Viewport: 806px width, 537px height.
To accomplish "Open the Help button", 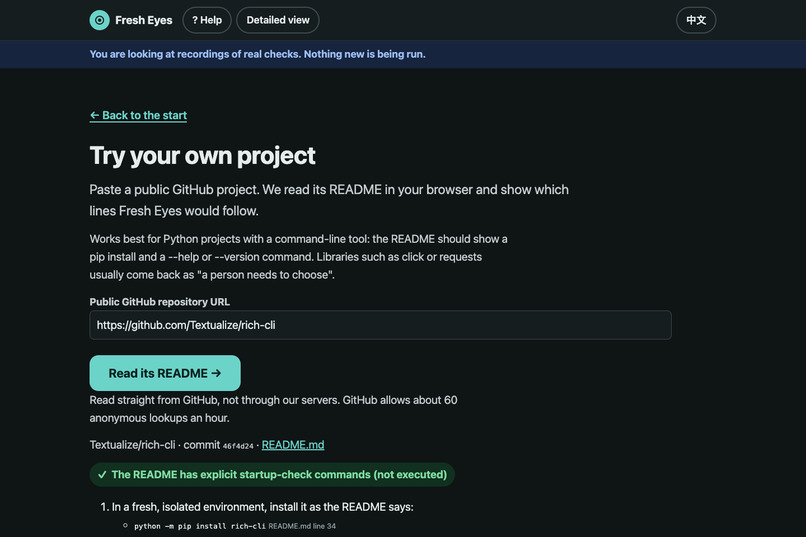I will tap(207, 20).
